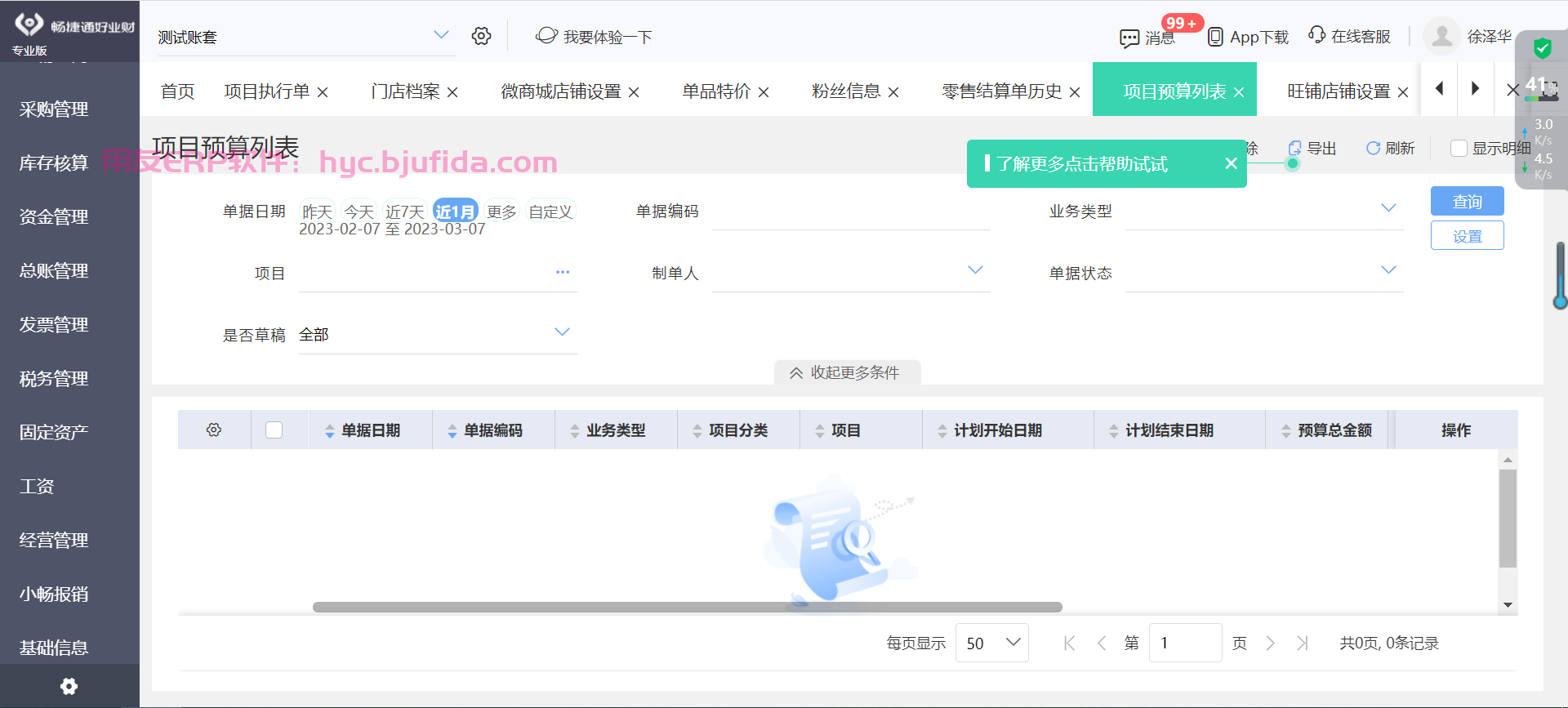
Task: Click the user avatar for 徐泽华
Action: click(x=1442, y=36)
